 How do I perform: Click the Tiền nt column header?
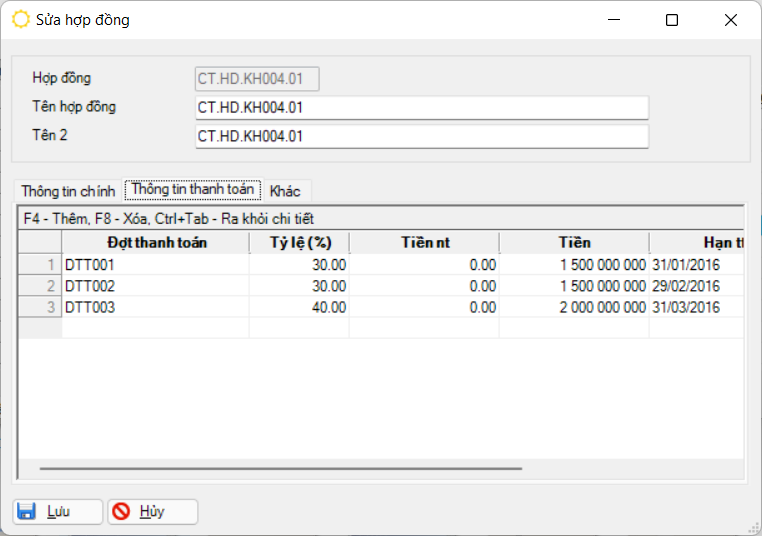tap(425, 243)
